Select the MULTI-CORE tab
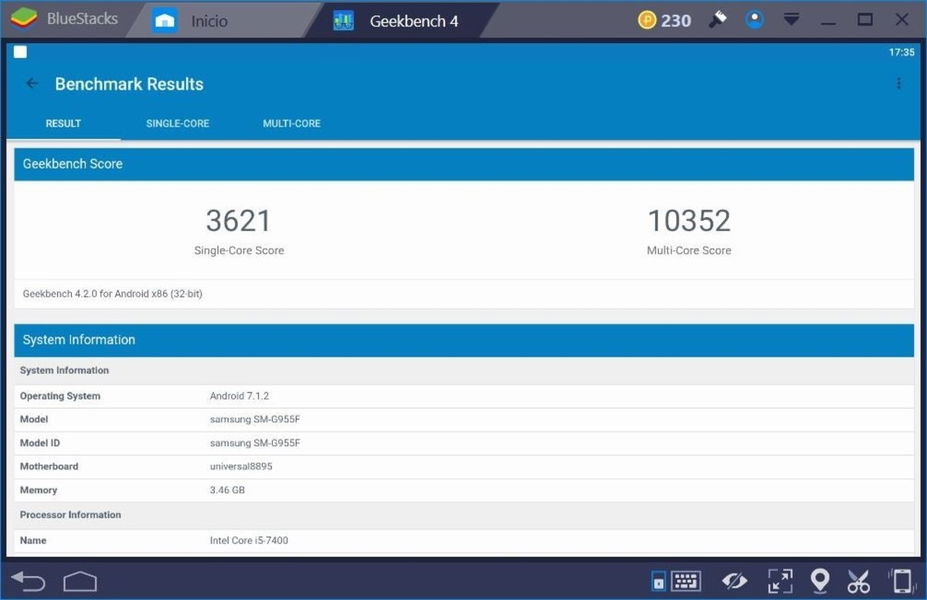 click(291, 124)
